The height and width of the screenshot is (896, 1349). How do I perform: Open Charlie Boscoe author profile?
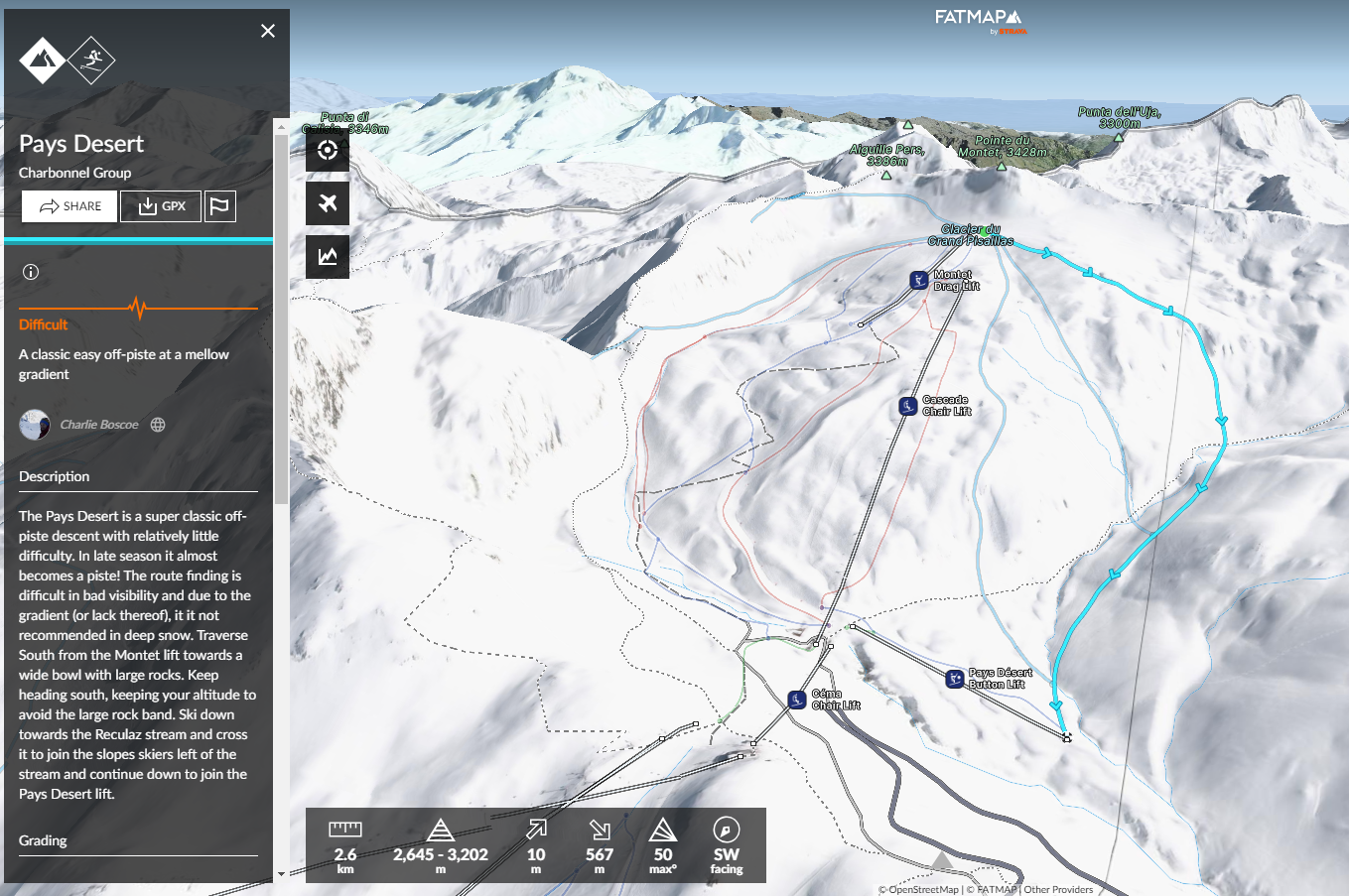tap(98, 425)
